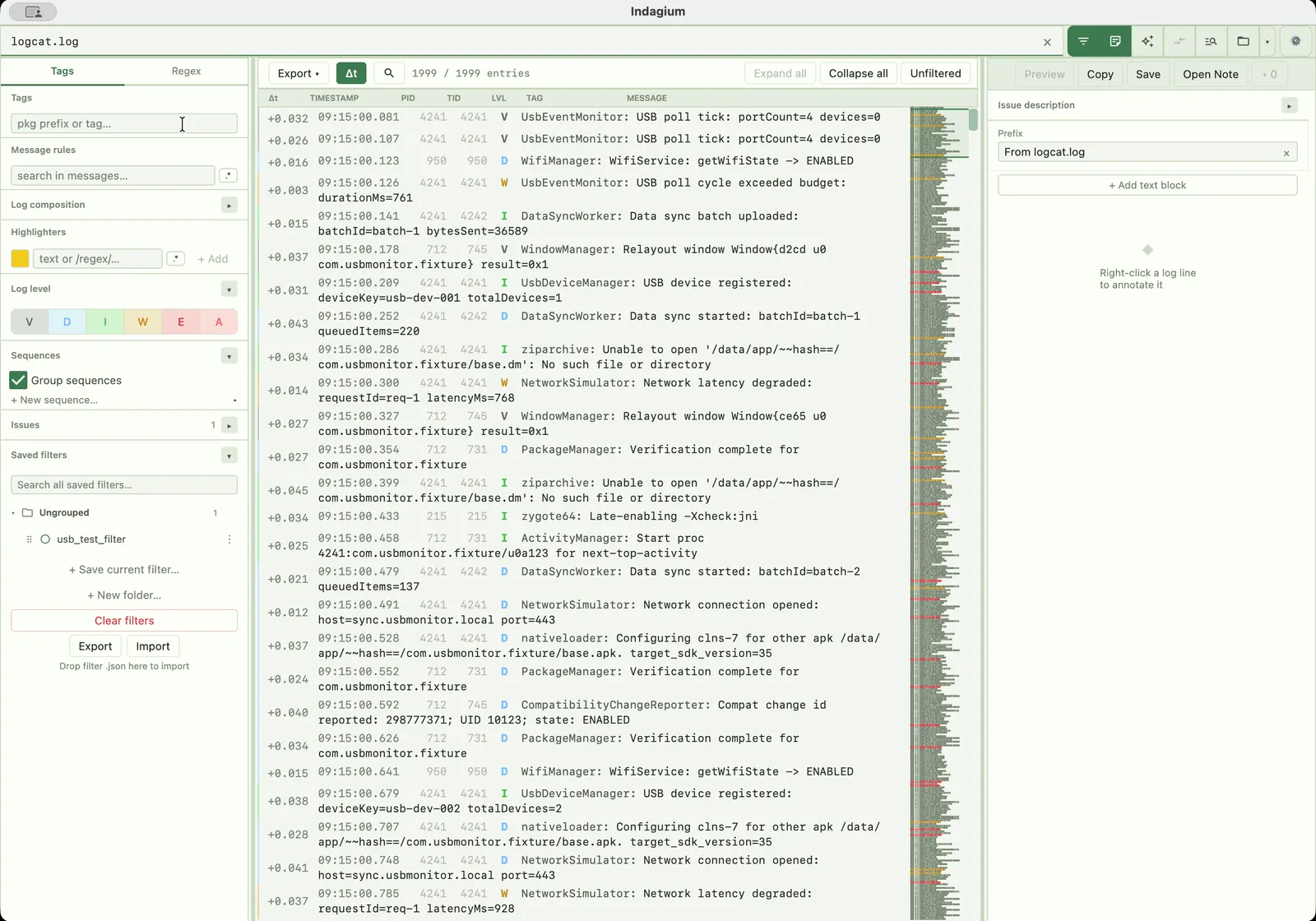Click Collapse all button
The image size is (1316, 921).
(x=858, y=73)
